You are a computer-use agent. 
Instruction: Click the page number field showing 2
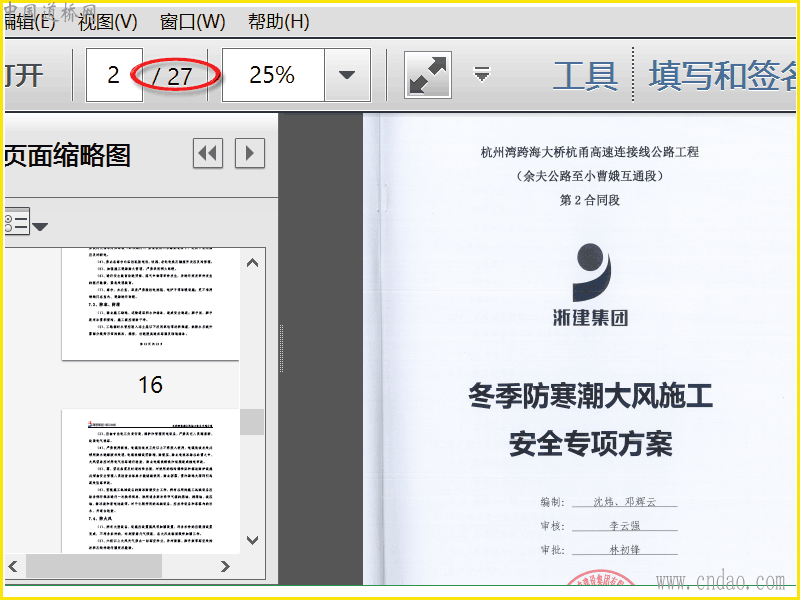[x=114, y=75]
